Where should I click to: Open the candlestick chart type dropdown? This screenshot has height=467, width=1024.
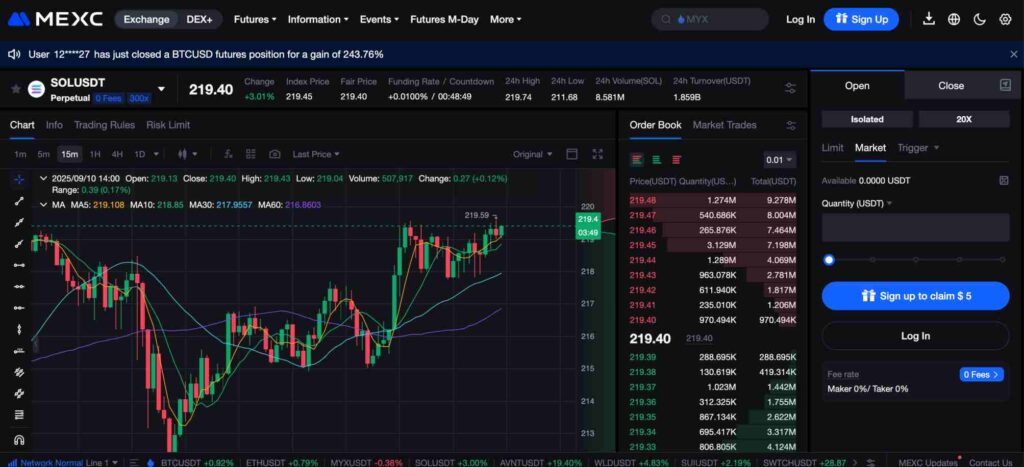(187, 154)
